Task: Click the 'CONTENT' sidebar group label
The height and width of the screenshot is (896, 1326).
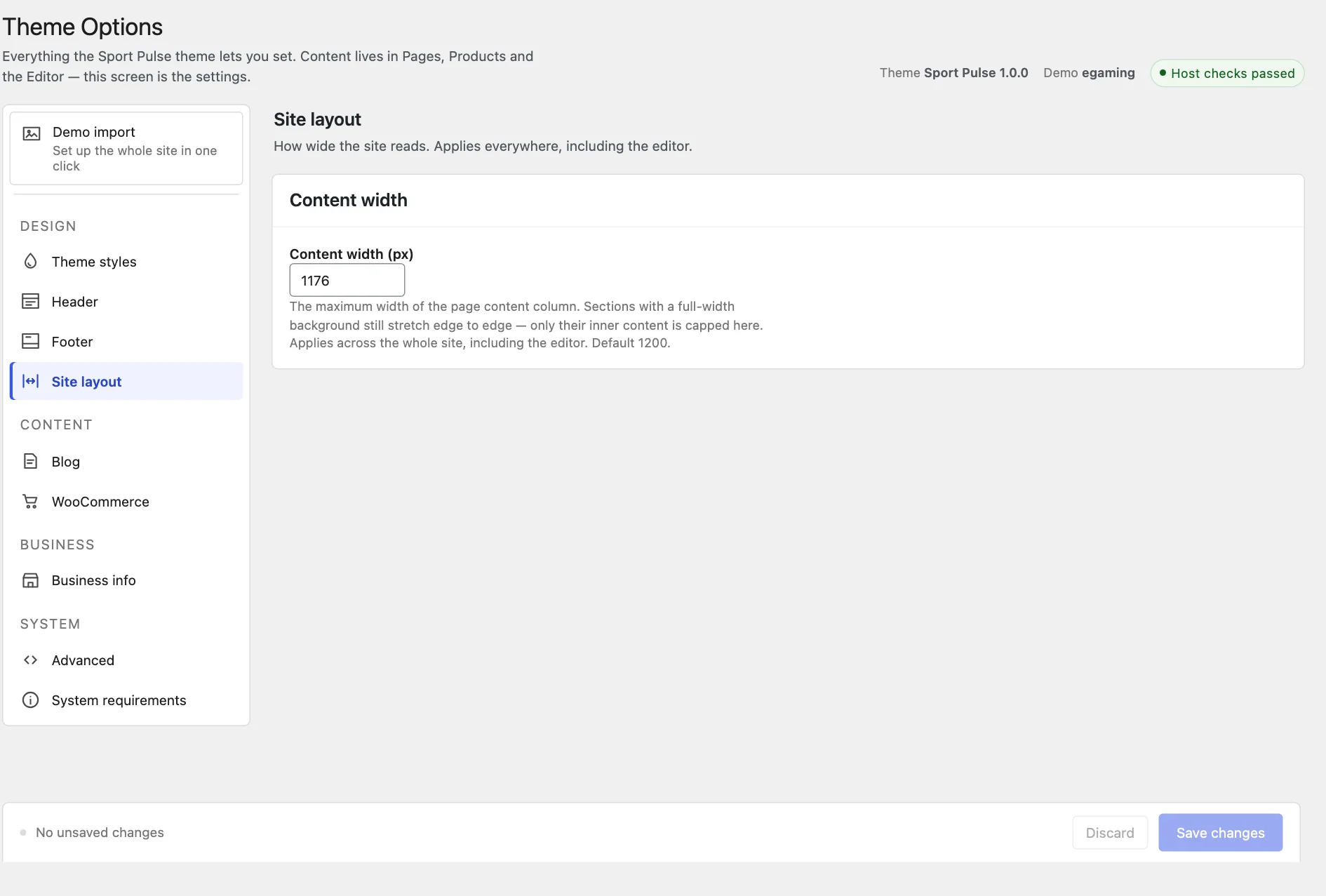Action: click(x=56, y=425)
